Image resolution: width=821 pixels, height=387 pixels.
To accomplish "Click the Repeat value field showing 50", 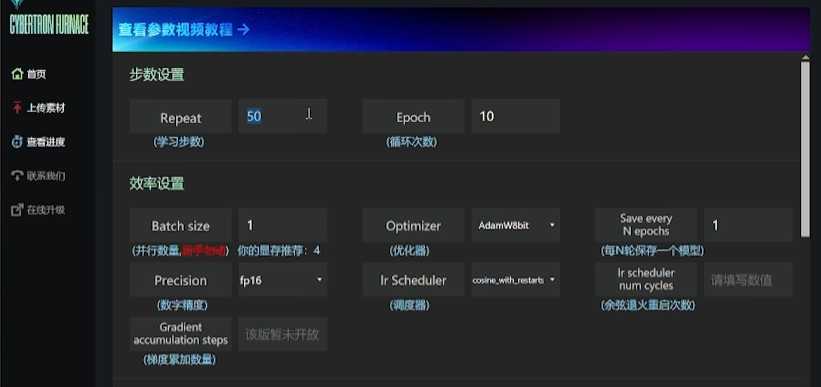I will [282, 116].
